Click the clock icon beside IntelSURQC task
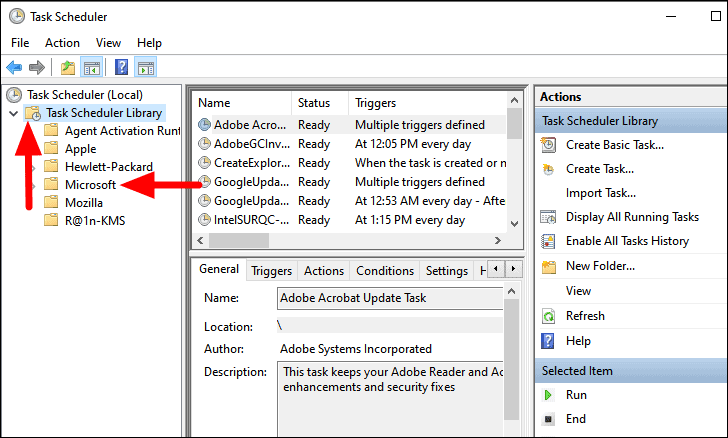The image size is (728, 438). pos(204,220)
